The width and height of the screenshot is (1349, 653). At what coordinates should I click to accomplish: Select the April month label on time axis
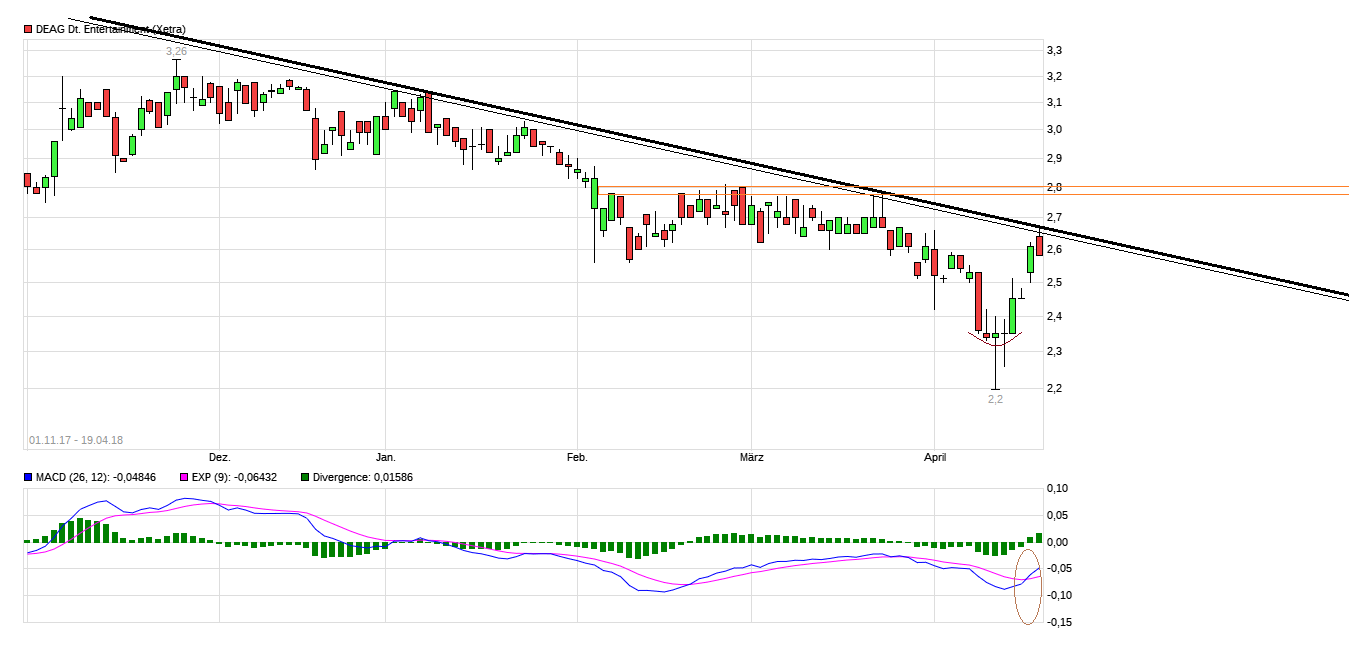(x=934, y=458)
